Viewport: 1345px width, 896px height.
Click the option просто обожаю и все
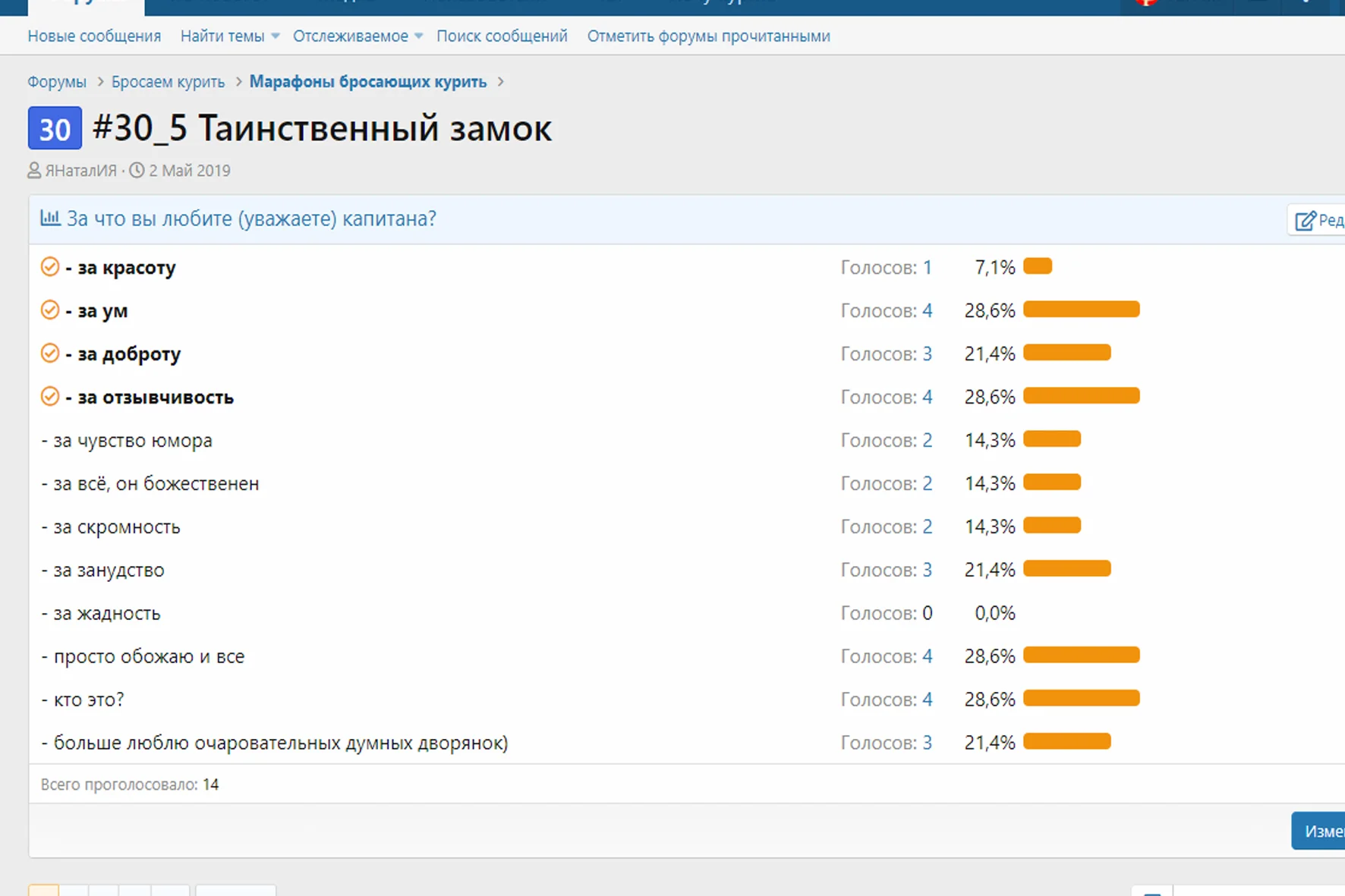tap(143, 657)
